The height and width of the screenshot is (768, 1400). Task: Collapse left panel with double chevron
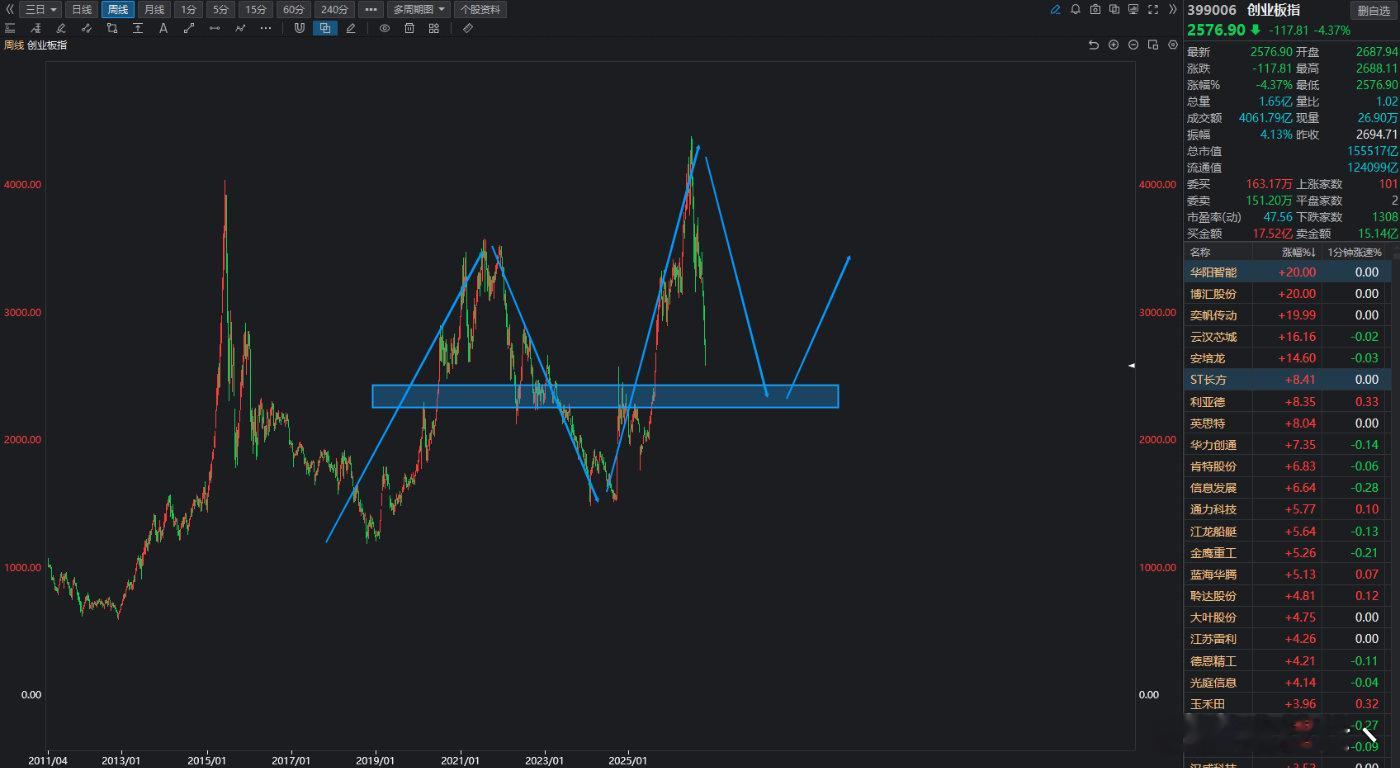[x=10, y=9]
